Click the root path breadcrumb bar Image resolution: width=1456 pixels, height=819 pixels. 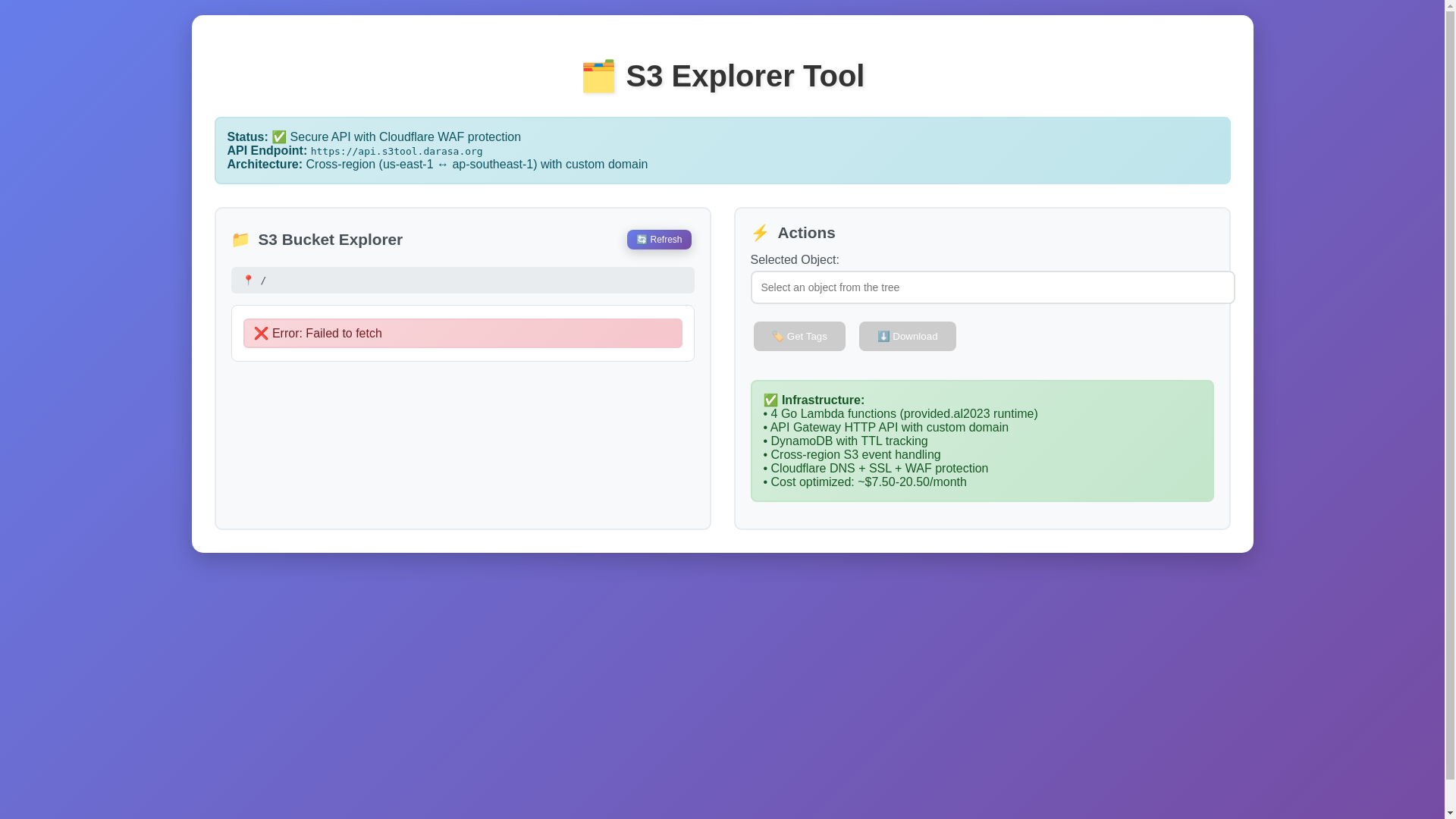[x=462, y=281]
